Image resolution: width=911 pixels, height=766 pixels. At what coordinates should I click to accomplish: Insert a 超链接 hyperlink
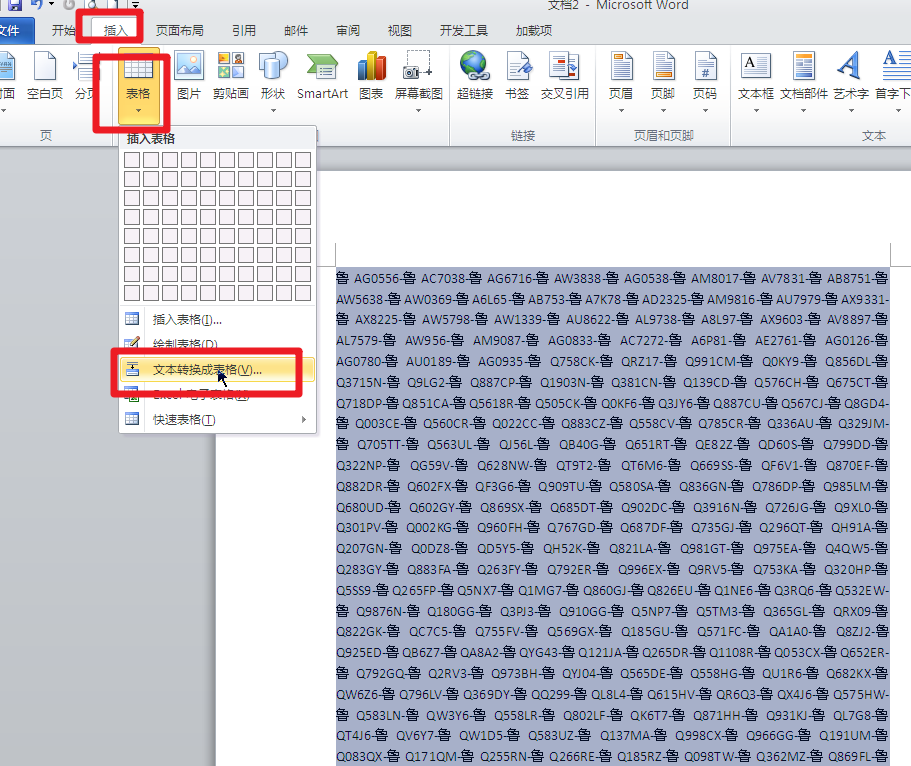coord(475,76)
